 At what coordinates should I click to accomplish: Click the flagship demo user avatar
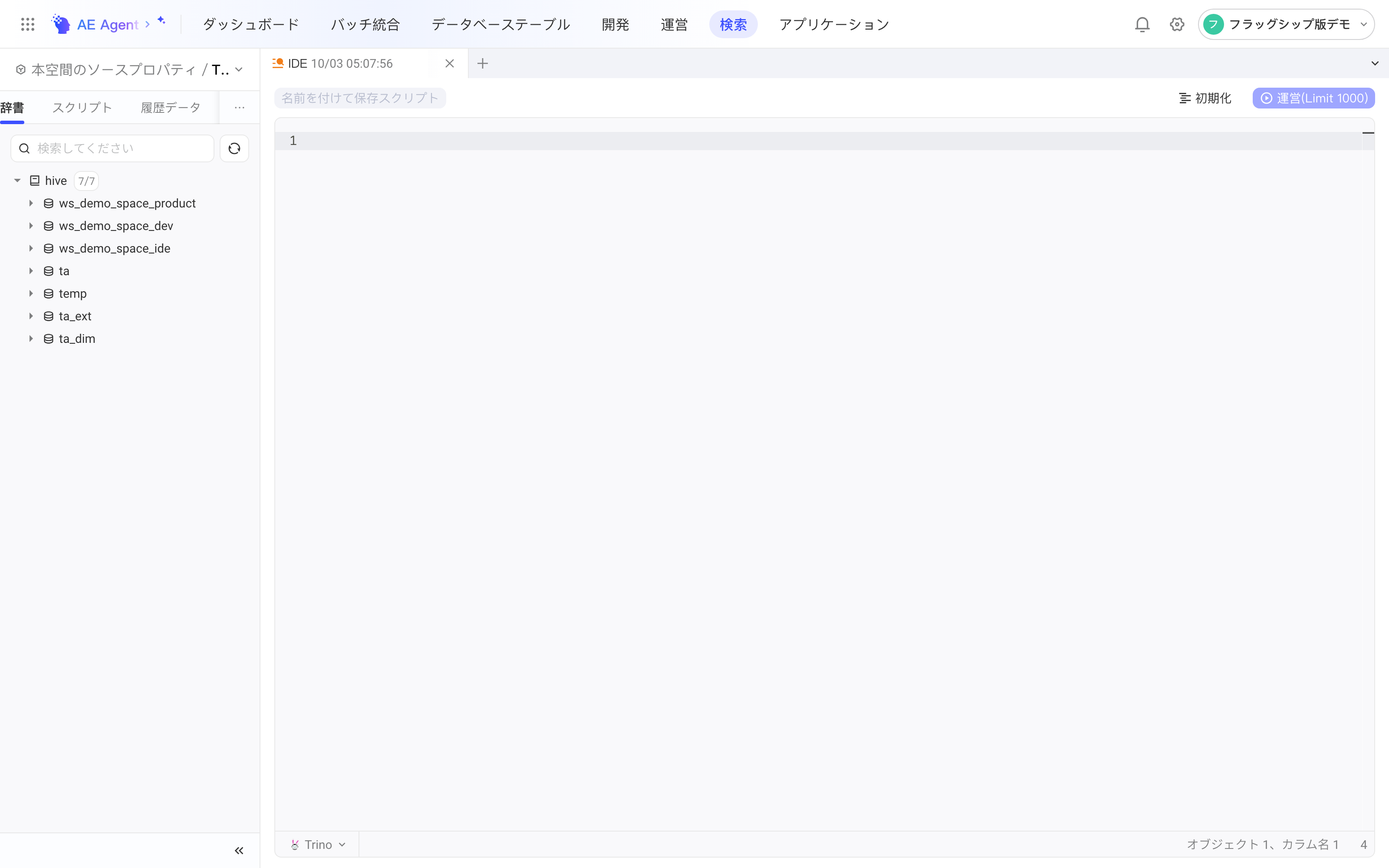coord(1213,24)
